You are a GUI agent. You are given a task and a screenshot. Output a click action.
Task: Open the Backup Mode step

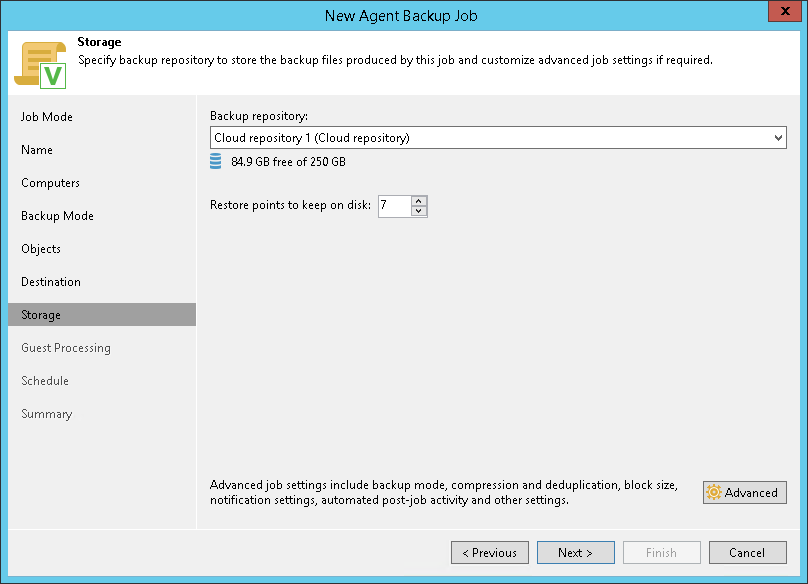pos(57,216)
